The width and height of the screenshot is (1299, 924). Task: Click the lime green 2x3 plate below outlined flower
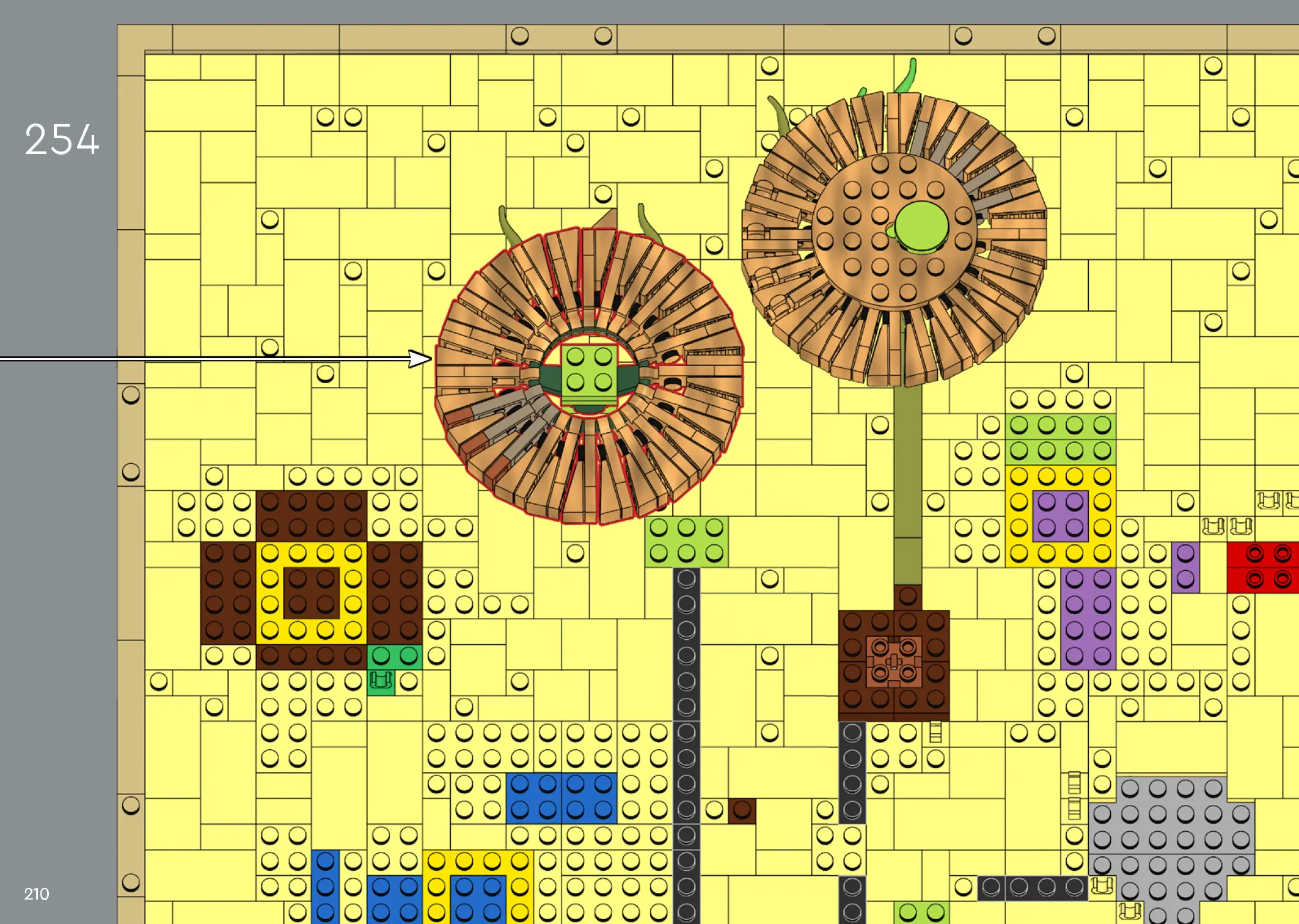tap(686, 541)
